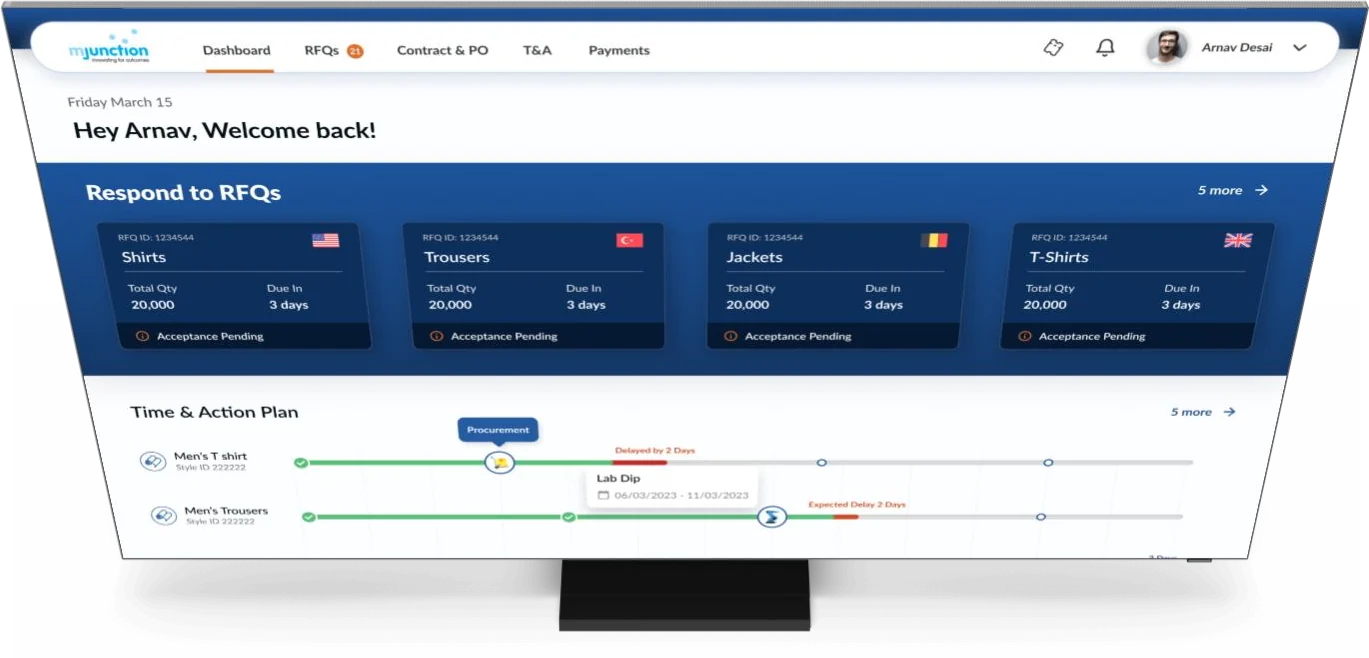The height and width of the screenshot is (658, 1369).
Task: Click Men's T shirt style icon
Action: (153, 461)
